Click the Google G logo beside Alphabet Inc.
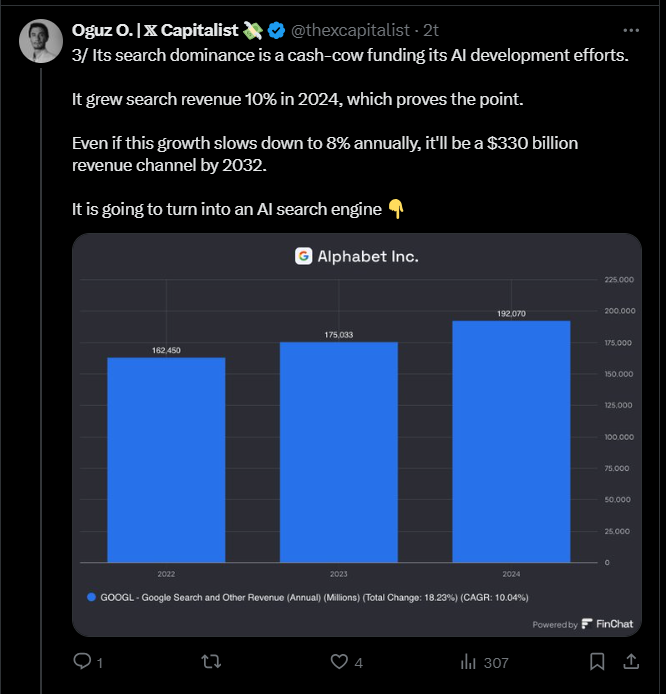 (x=304, y=256)
